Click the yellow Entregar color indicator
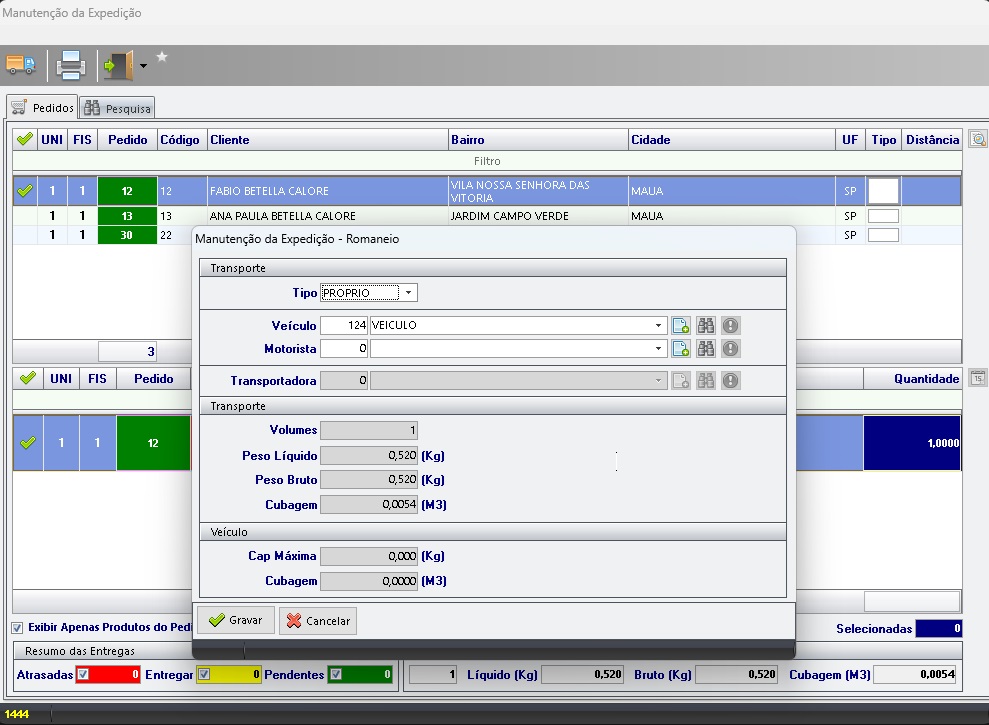The width and height of the screenshot is (989, 725). click(x=236, y=675)
